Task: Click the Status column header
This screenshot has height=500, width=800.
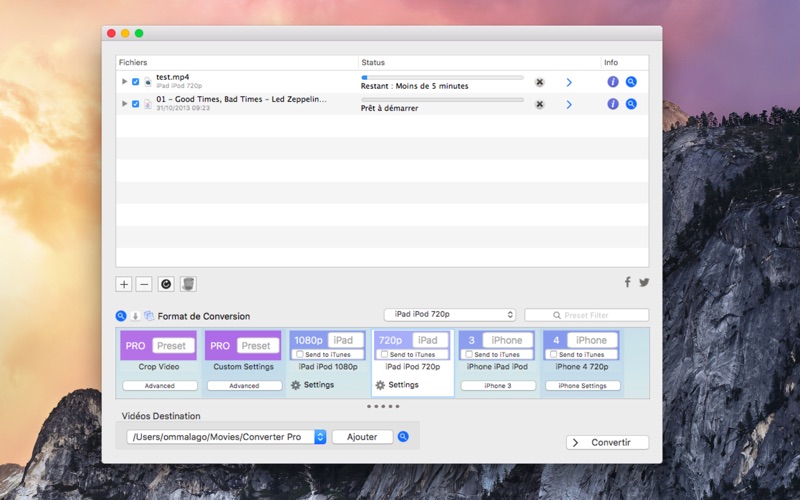Action: [373, 62]
